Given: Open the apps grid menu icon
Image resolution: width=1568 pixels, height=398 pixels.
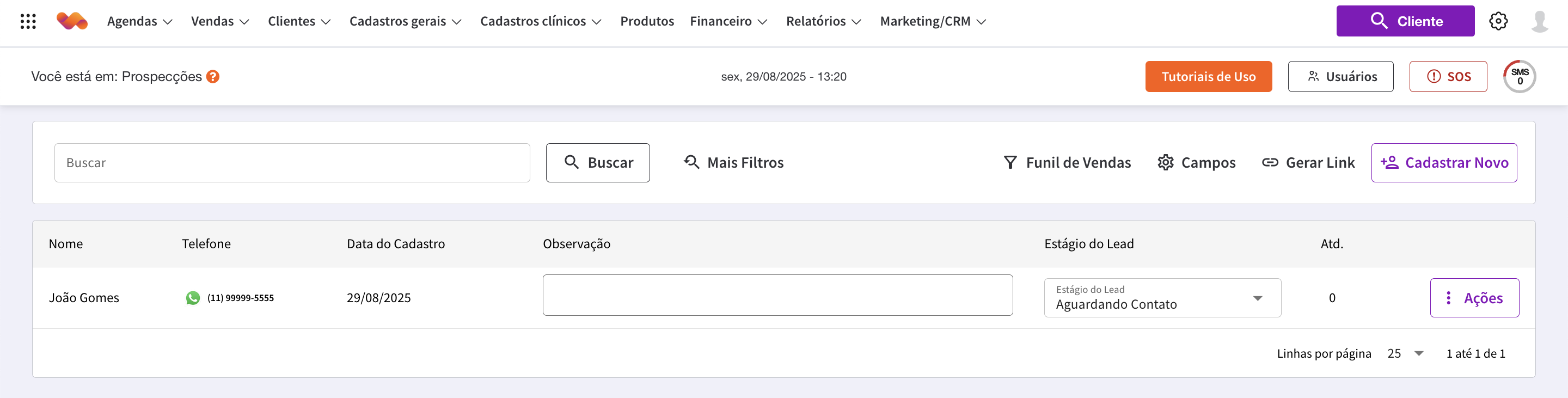Looking at the screenshot, I should pos(28,21).
